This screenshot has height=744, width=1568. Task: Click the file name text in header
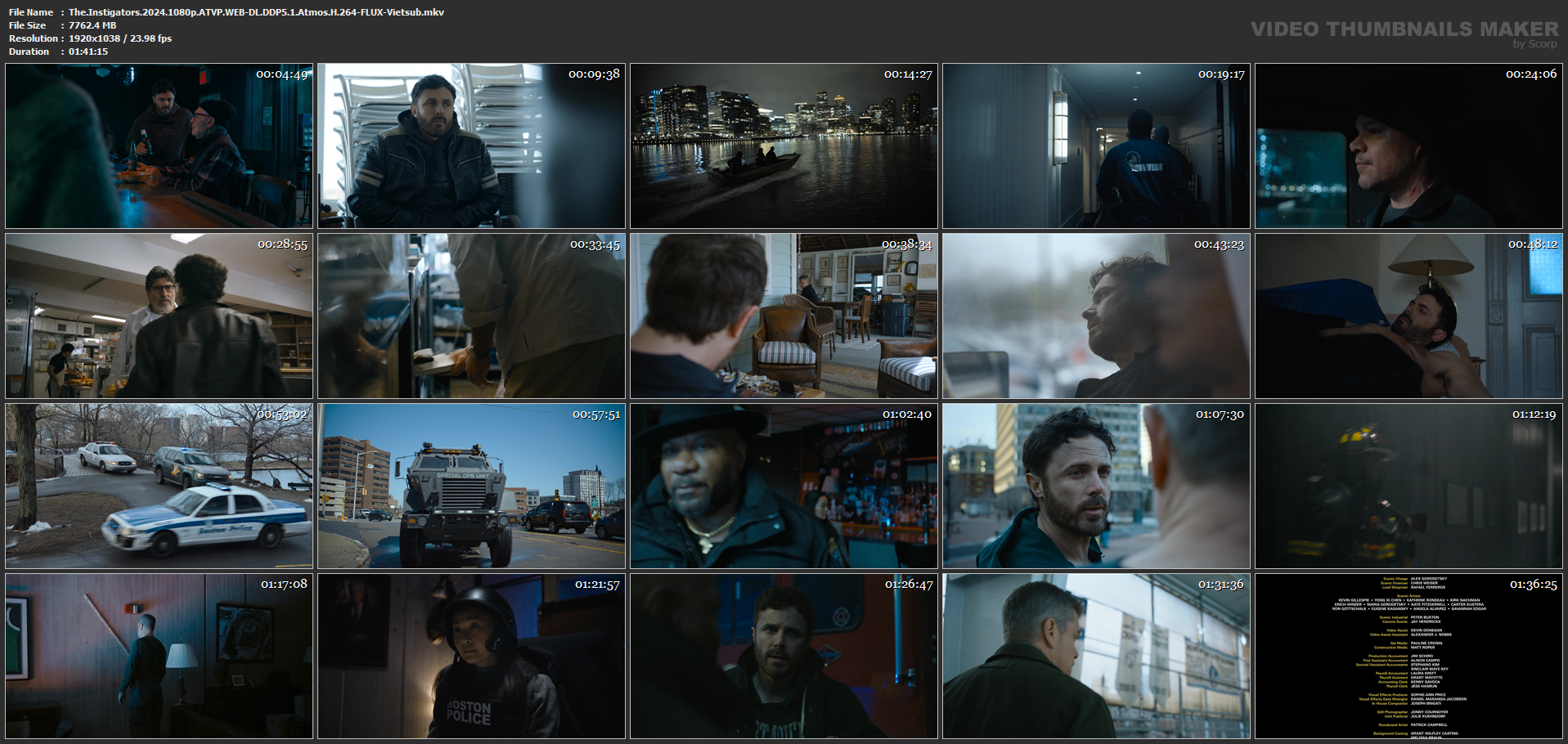[256, 12]
